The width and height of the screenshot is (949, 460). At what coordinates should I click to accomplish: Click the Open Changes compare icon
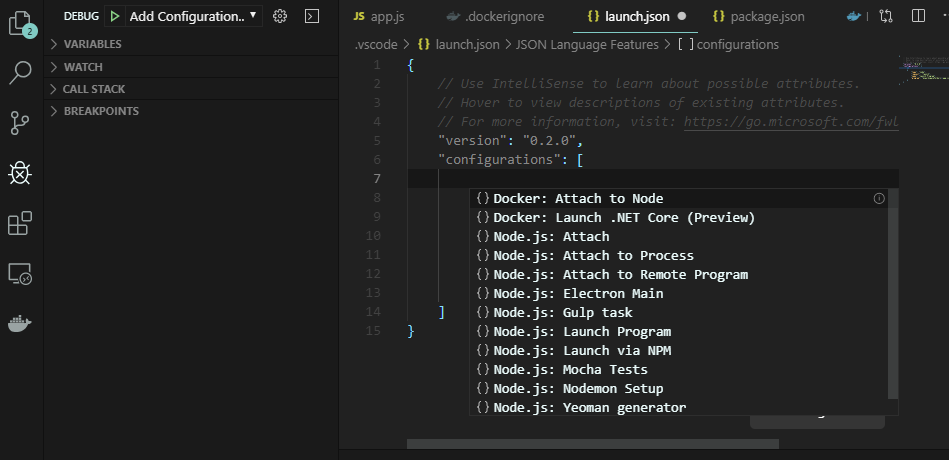tap(886, 16)
